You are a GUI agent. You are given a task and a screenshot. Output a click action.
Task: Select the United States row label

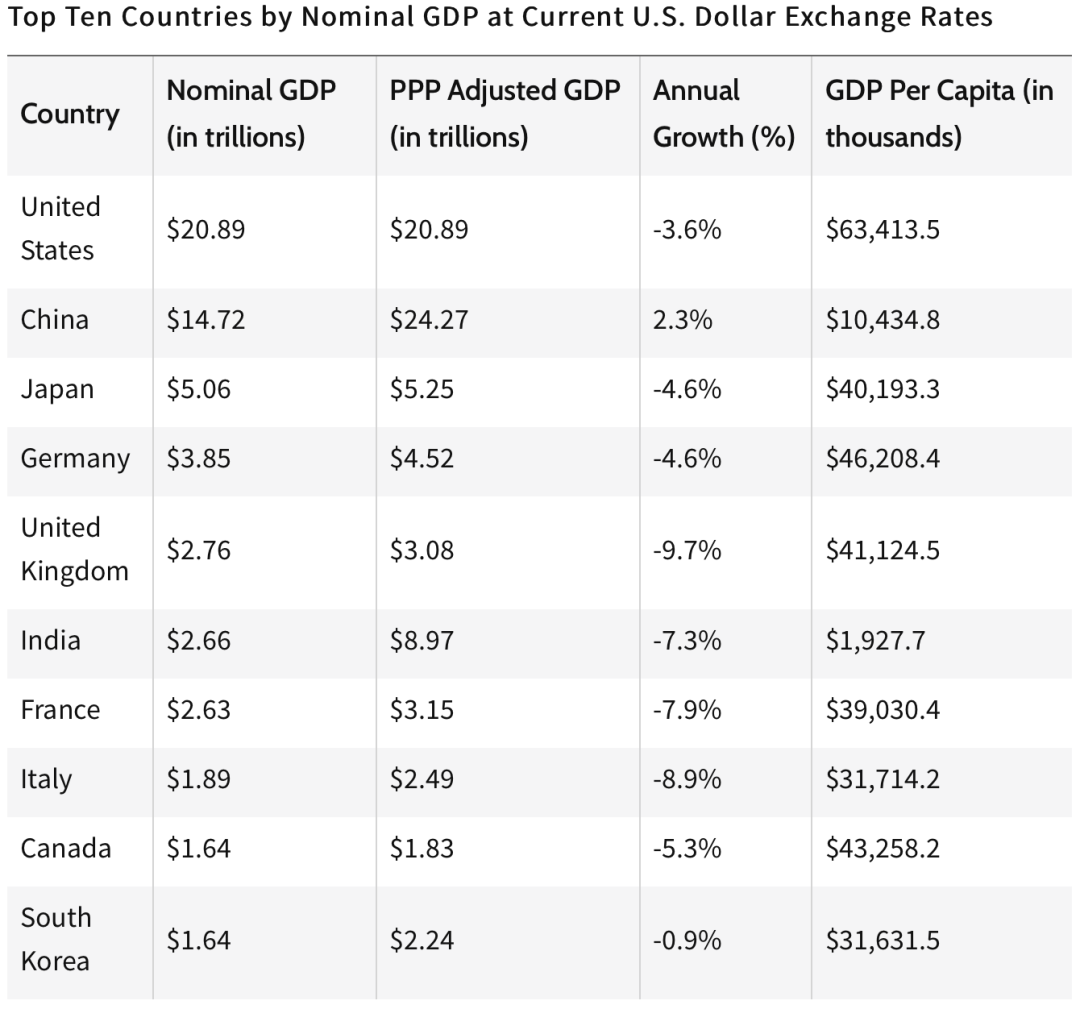coord(61,228)
